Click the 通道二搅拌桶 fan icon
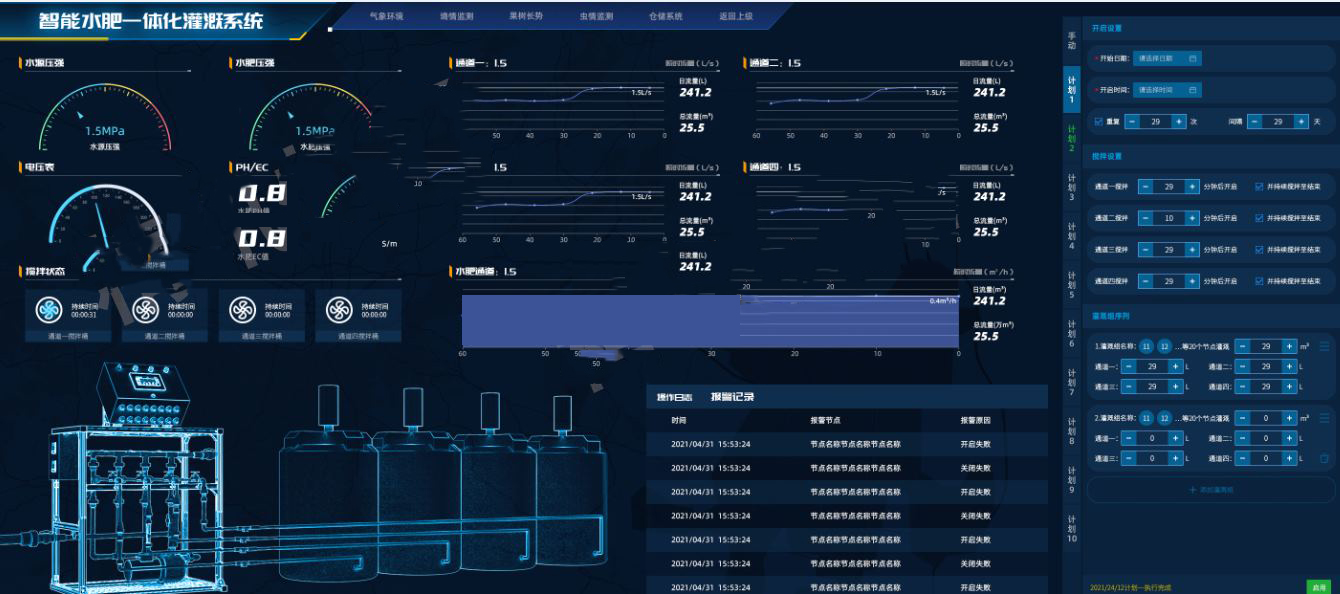1340x594 pixels. [146, 311]
